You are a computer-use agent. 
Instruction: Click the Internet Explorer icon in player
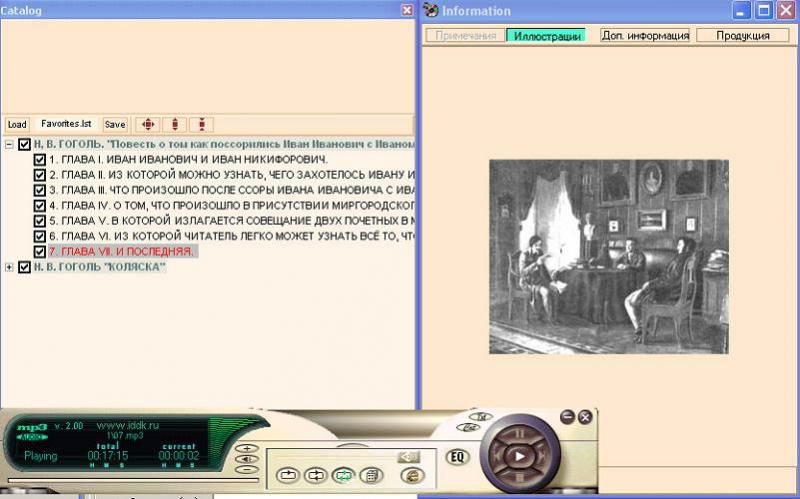[411, 476]
